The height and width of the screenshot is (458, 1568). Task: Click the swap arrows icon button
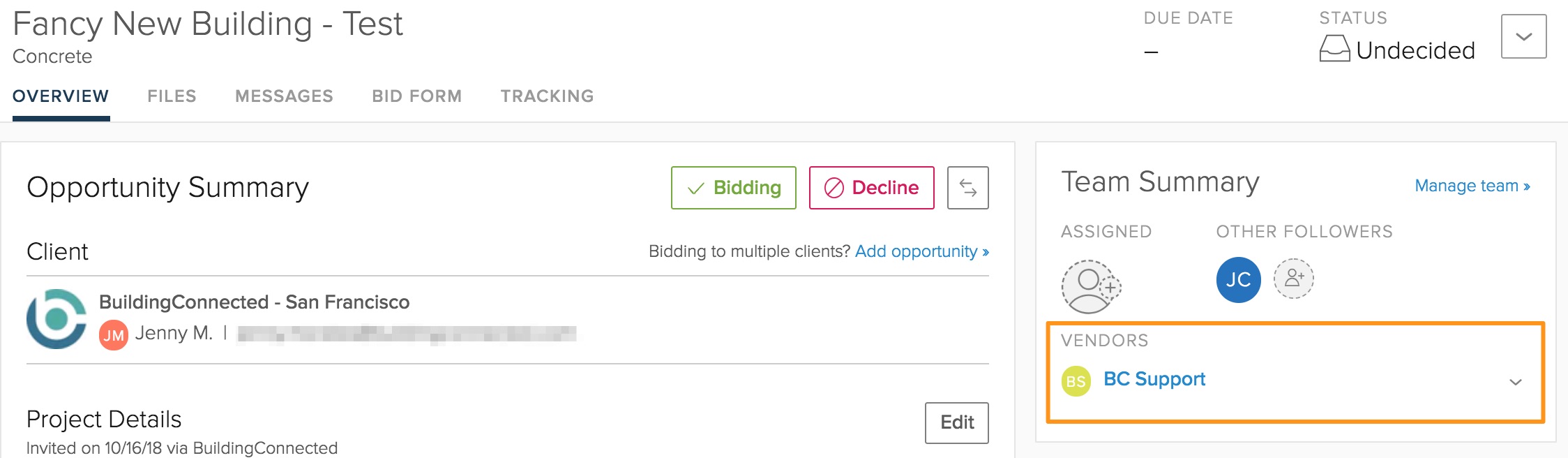click(x=967, y=188)
